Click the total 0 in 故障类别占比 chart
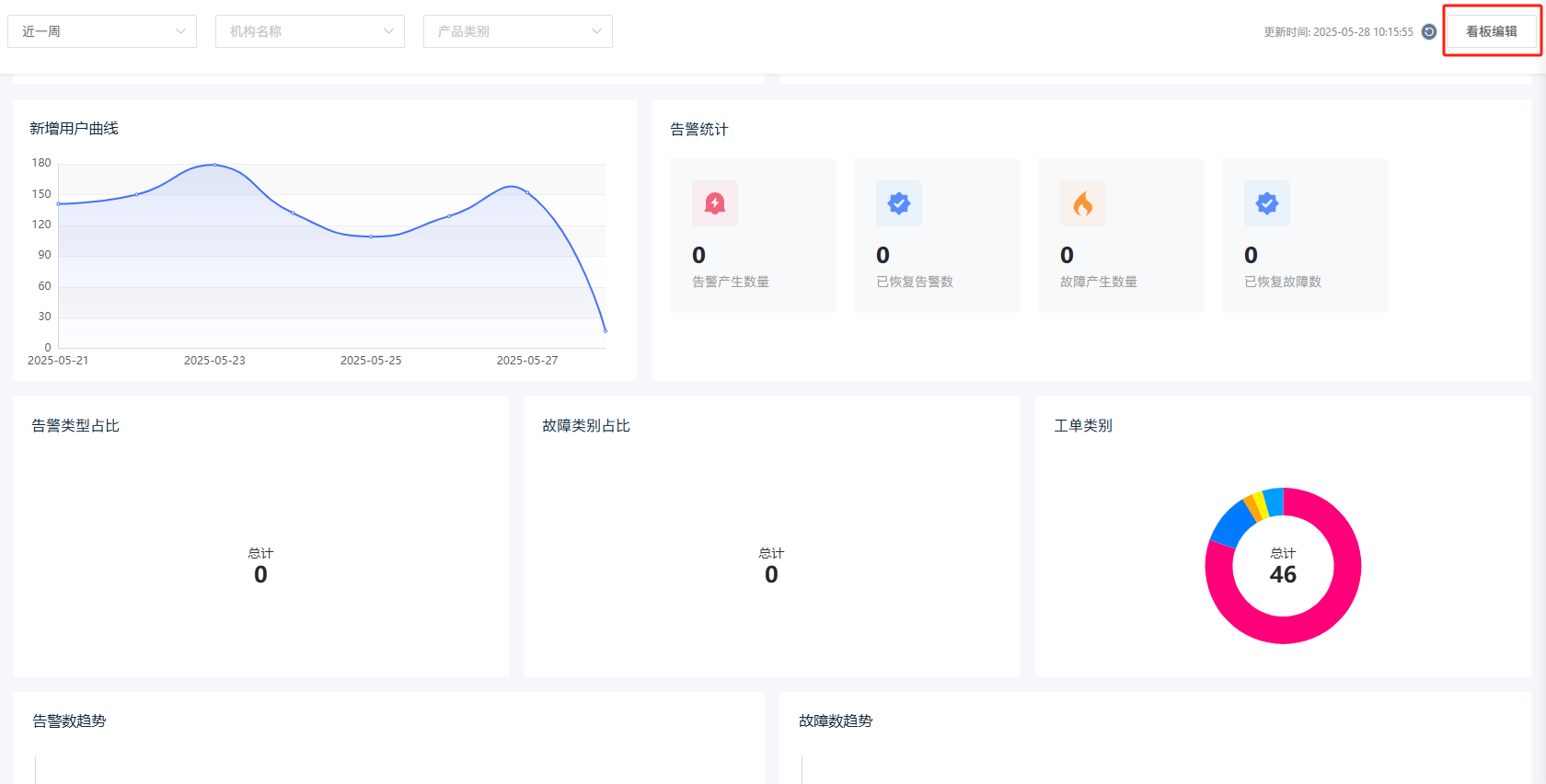The width and height of the screenshot is (1546, 784). (x=771, y=574)
